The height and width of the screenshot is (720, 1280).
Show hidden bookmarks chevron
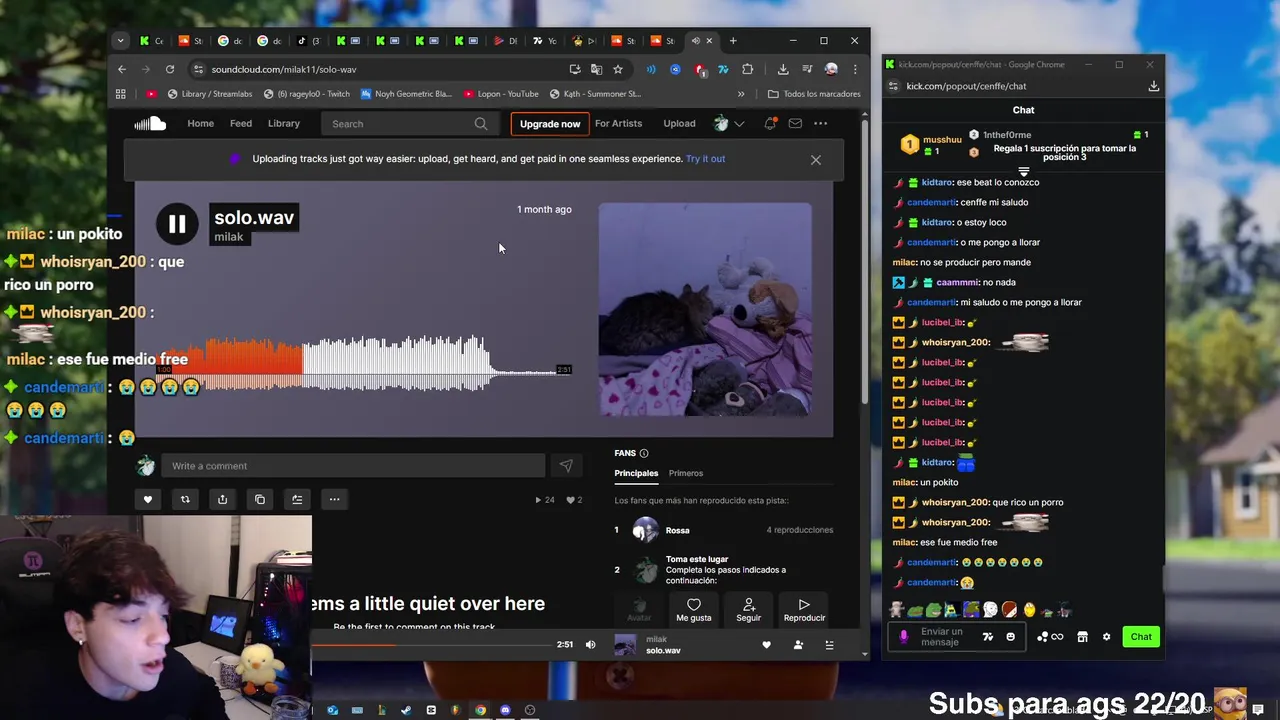pyautogui.click(x=741, y=94)
